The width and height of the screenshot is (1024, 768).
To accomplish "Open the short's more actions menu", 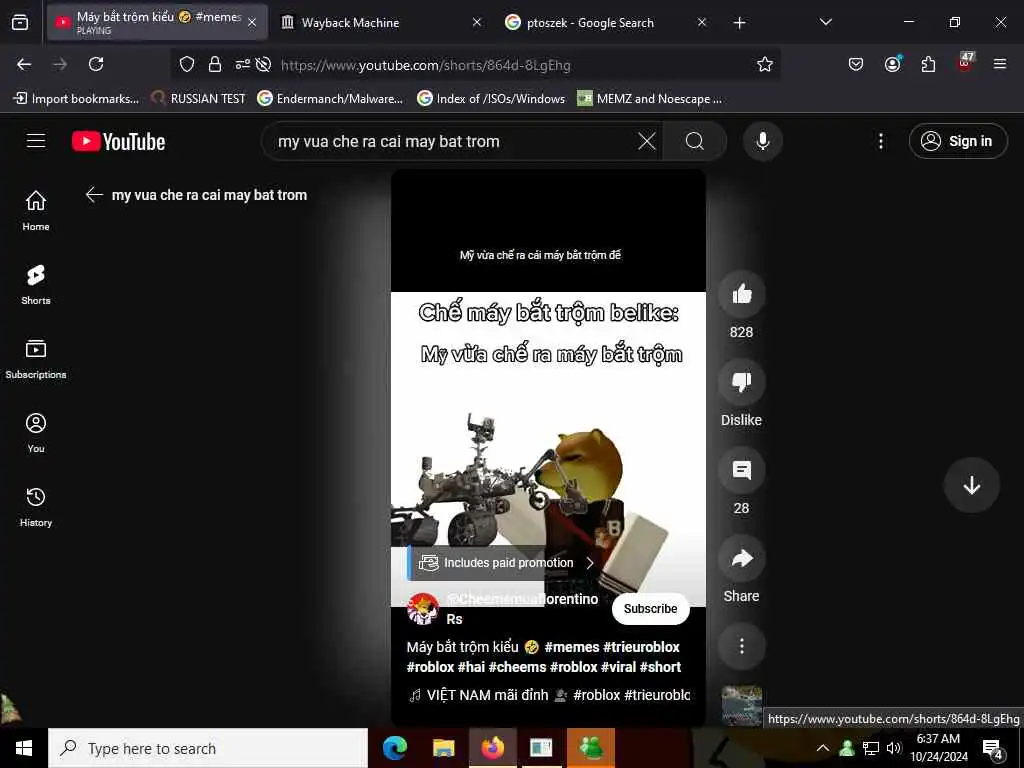I will coord(741,647).
